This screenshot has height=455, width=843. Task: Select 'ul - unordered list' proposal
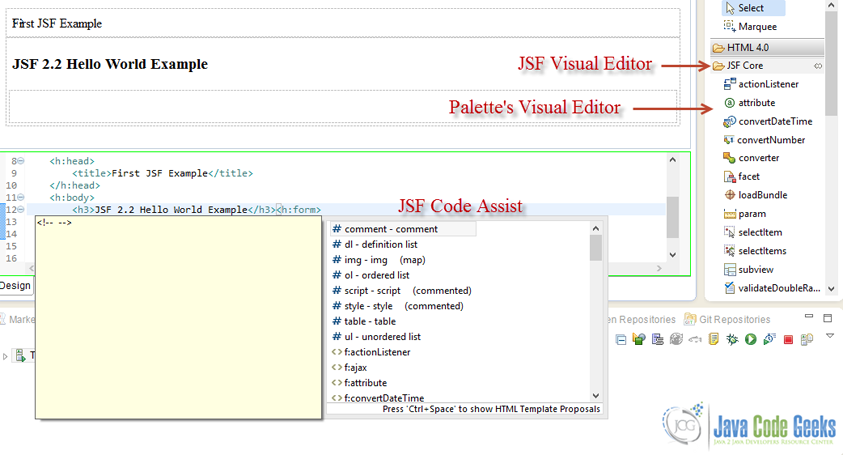coord(376,337)
